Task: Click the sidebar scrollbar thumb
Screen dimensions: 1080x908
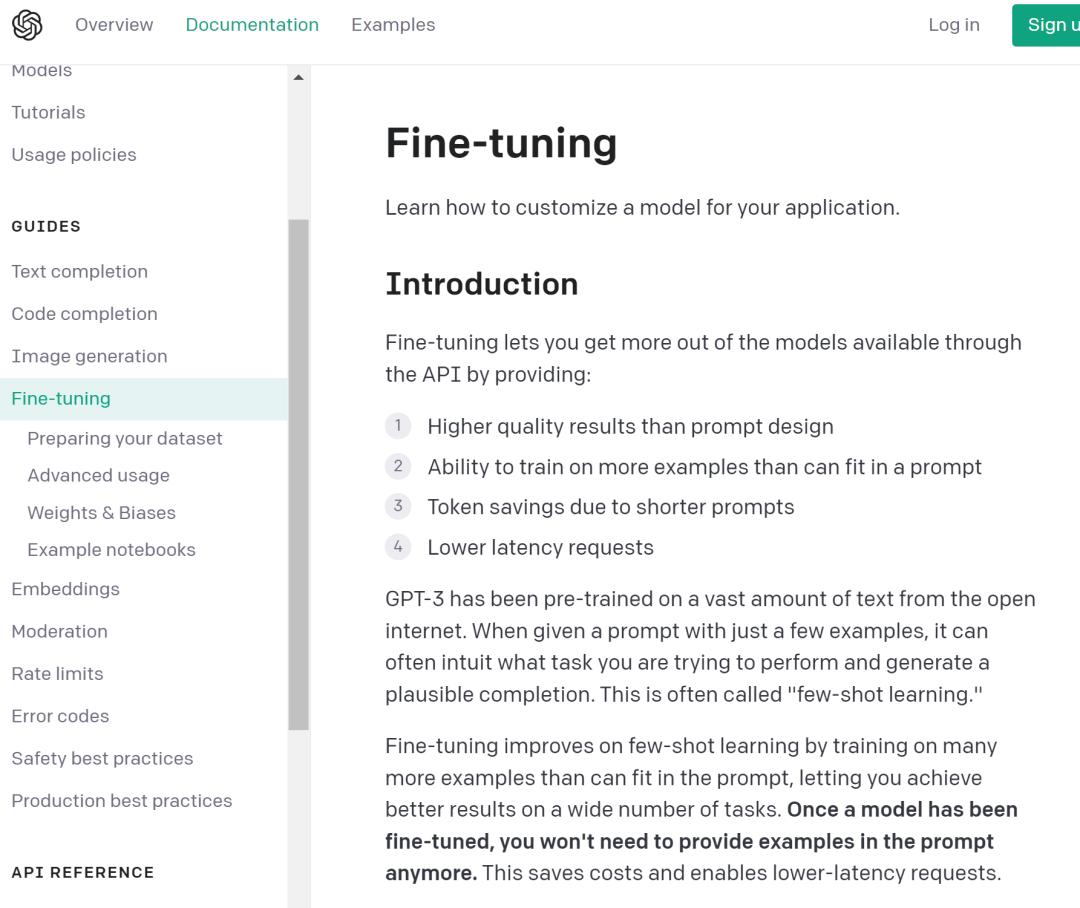Action: point(298,474)
